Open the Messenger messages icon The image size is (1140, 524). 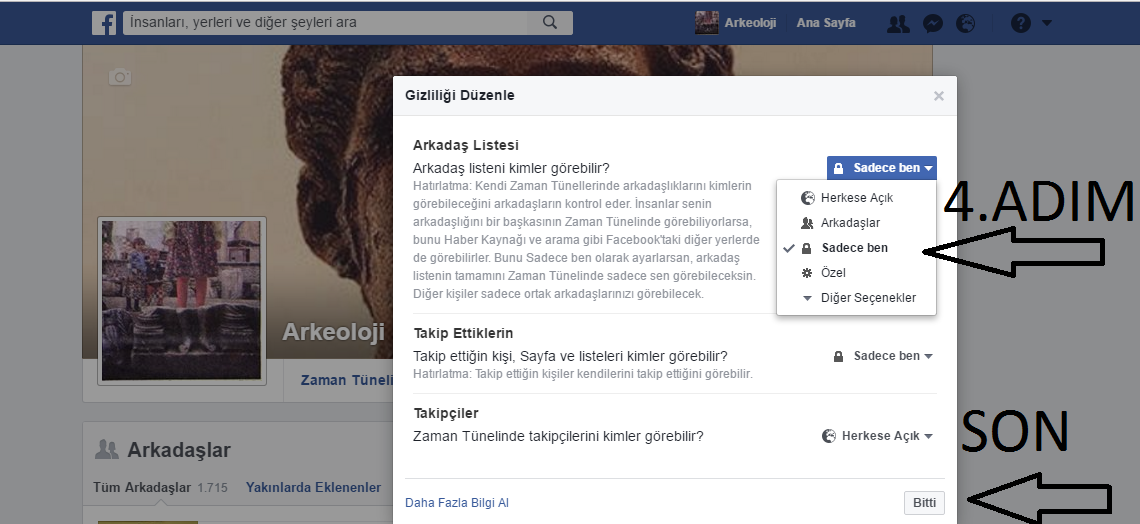click(x=933, y=23)
